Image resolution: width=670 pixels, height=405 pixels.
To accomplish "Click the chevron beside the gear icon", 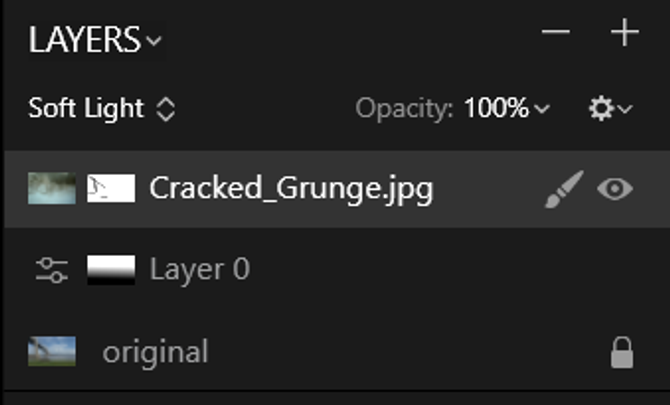I will pyautogui.click(x=625, y=109).
